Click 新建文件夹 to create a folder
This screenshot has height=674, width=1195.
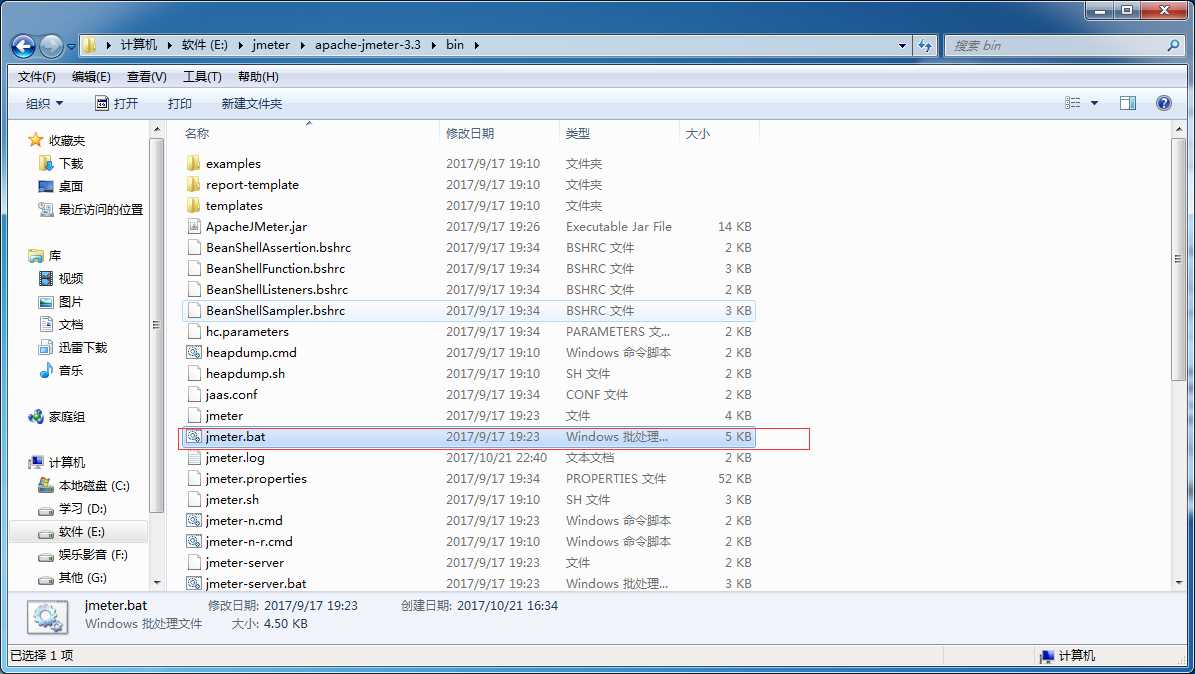pyautogui.click(x=251, y=104)
